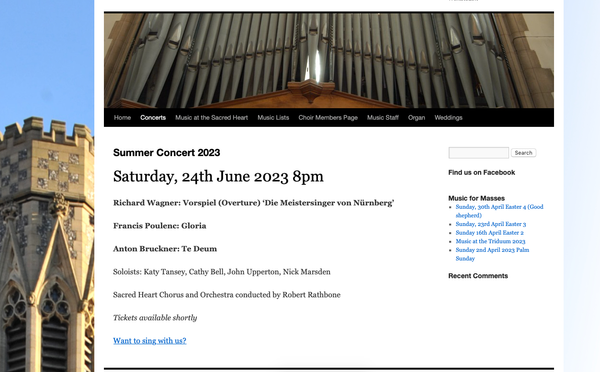View the Music Staff page
600x372 pixels.
pyautogui.click(x=383, y=117)
